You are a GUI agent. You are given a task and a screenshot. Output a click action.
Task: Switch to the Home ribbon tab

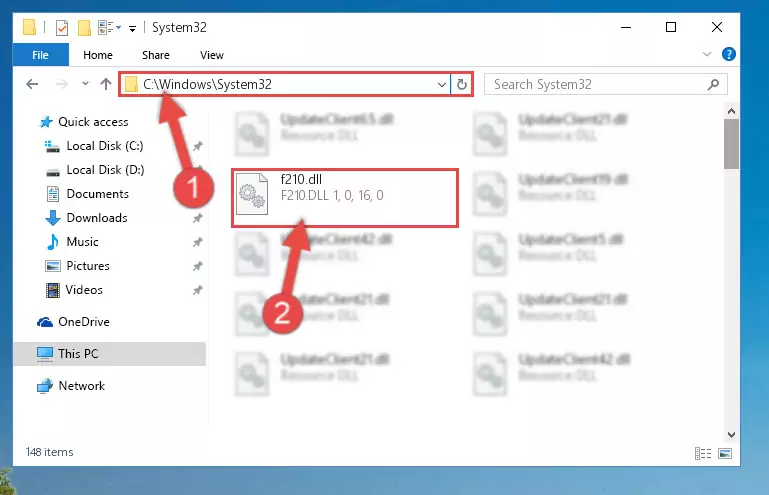coord(98,55)
